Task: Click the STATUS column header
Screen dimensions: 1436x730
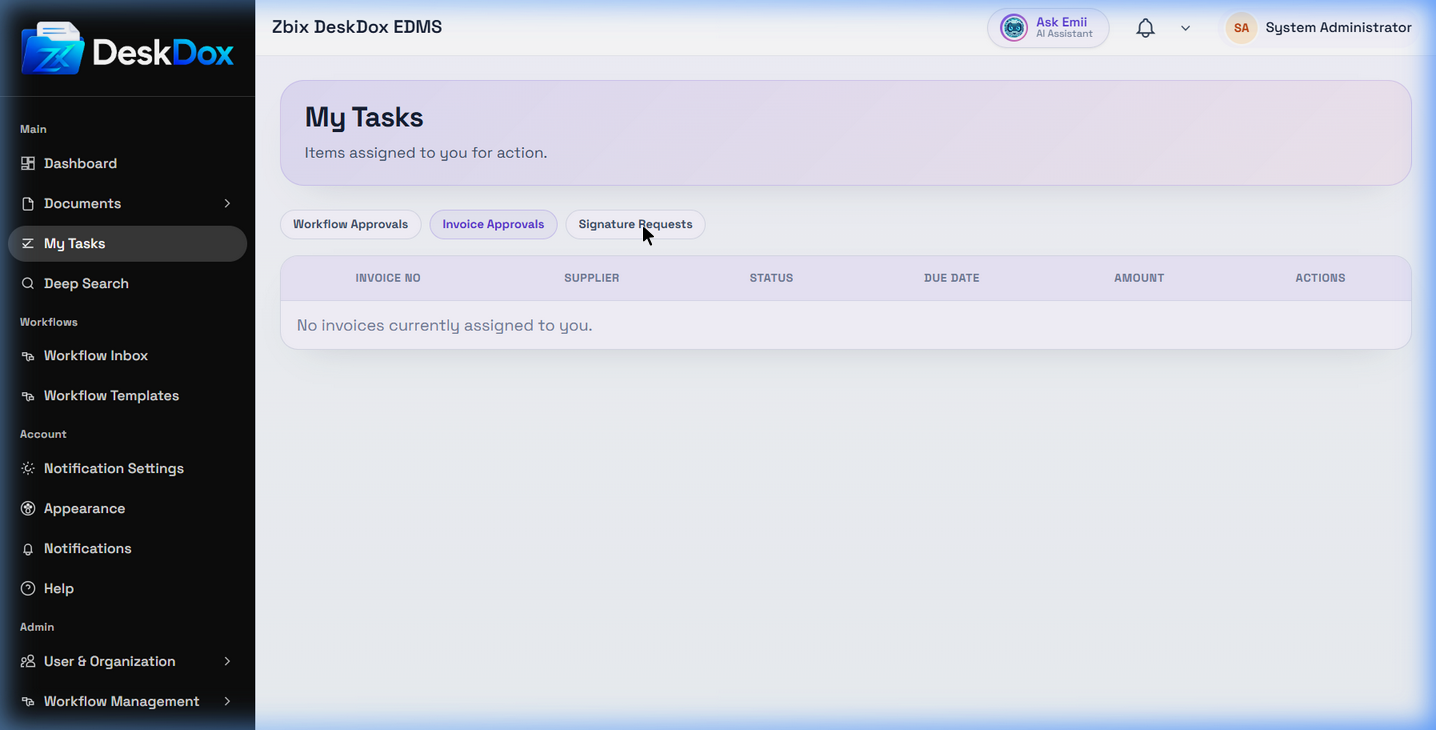Action: click(771, 278)
